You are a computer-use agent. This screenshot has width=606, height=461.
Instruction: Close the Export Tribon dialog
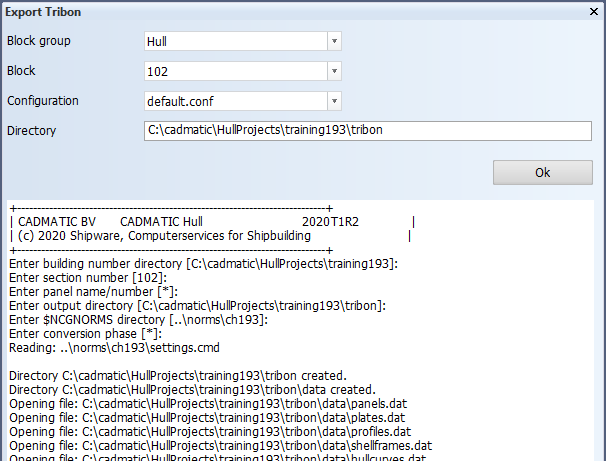(594, 12)
